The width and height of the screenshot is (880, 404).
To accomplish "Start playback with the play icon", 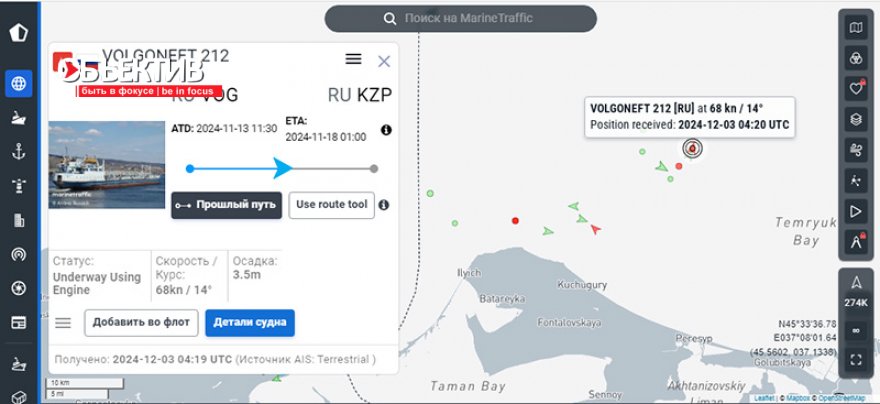I will [x=855, y=211].
